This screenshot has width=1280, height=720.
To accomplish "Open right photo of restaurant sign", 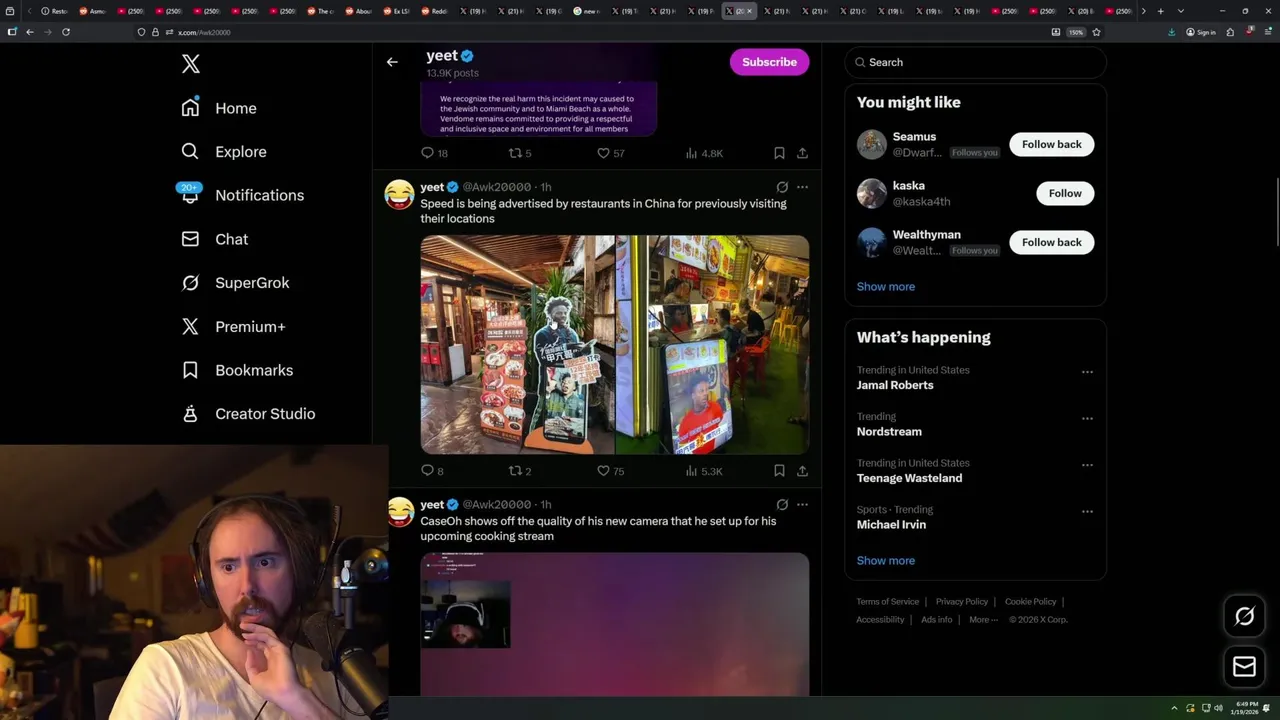I will tap(712, 345).
